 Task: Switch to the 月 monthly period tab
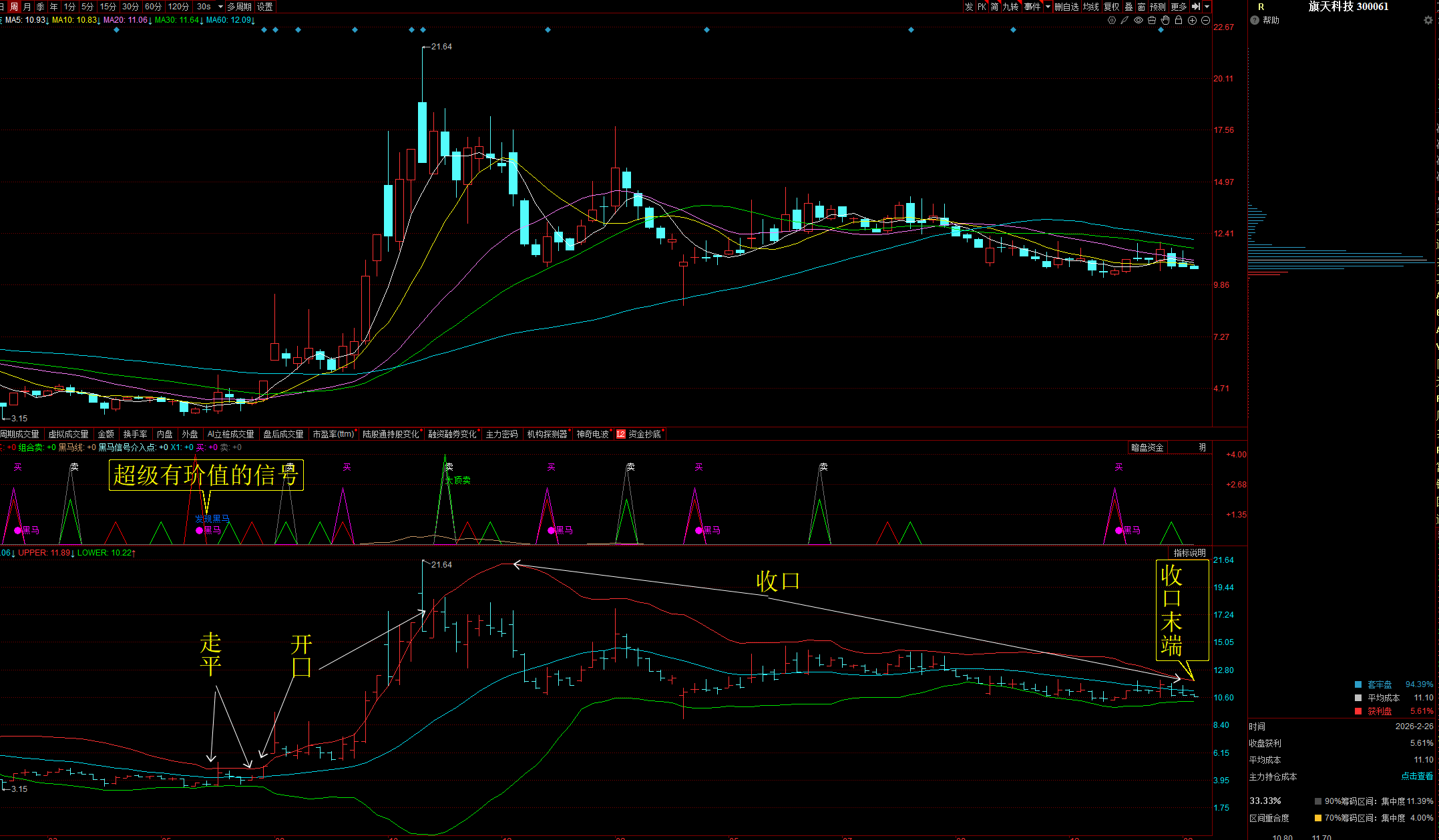[27, 7]
